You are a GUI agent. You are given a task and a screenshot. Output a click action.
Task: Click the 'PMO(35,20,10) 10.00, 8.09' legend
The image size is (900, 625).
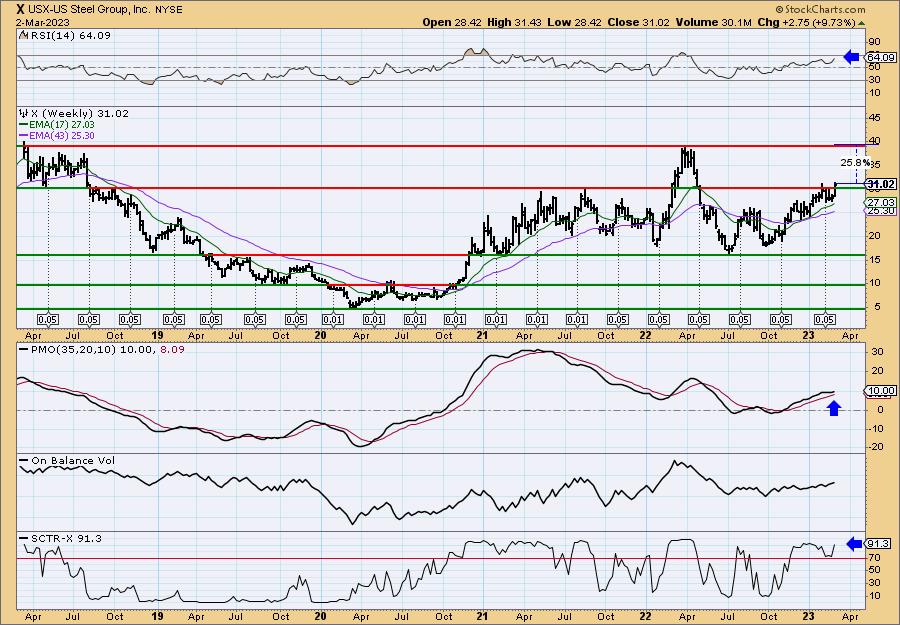coord(103,350)
